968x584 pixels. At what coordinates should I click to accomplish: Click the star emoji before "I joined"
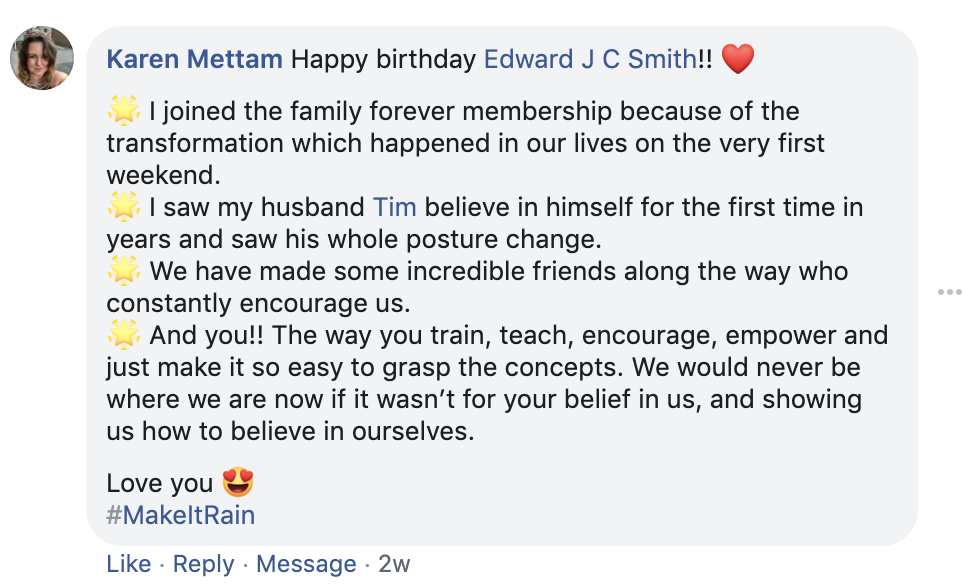(123, 111)
